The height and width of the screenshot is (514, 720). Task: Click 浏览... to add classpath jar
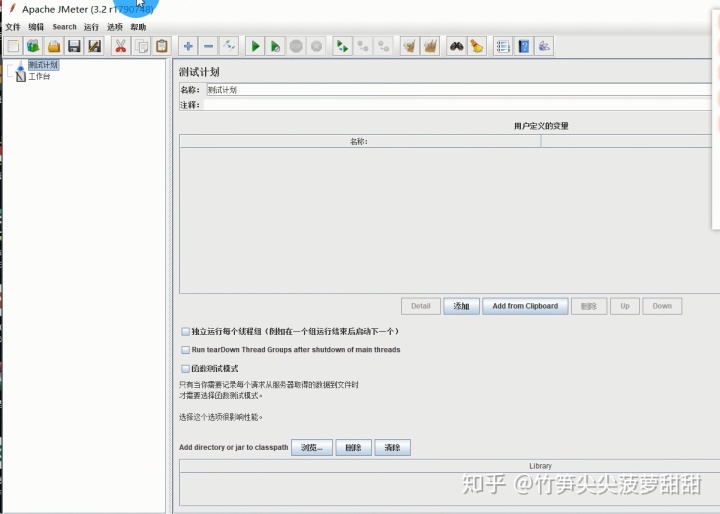312,447
